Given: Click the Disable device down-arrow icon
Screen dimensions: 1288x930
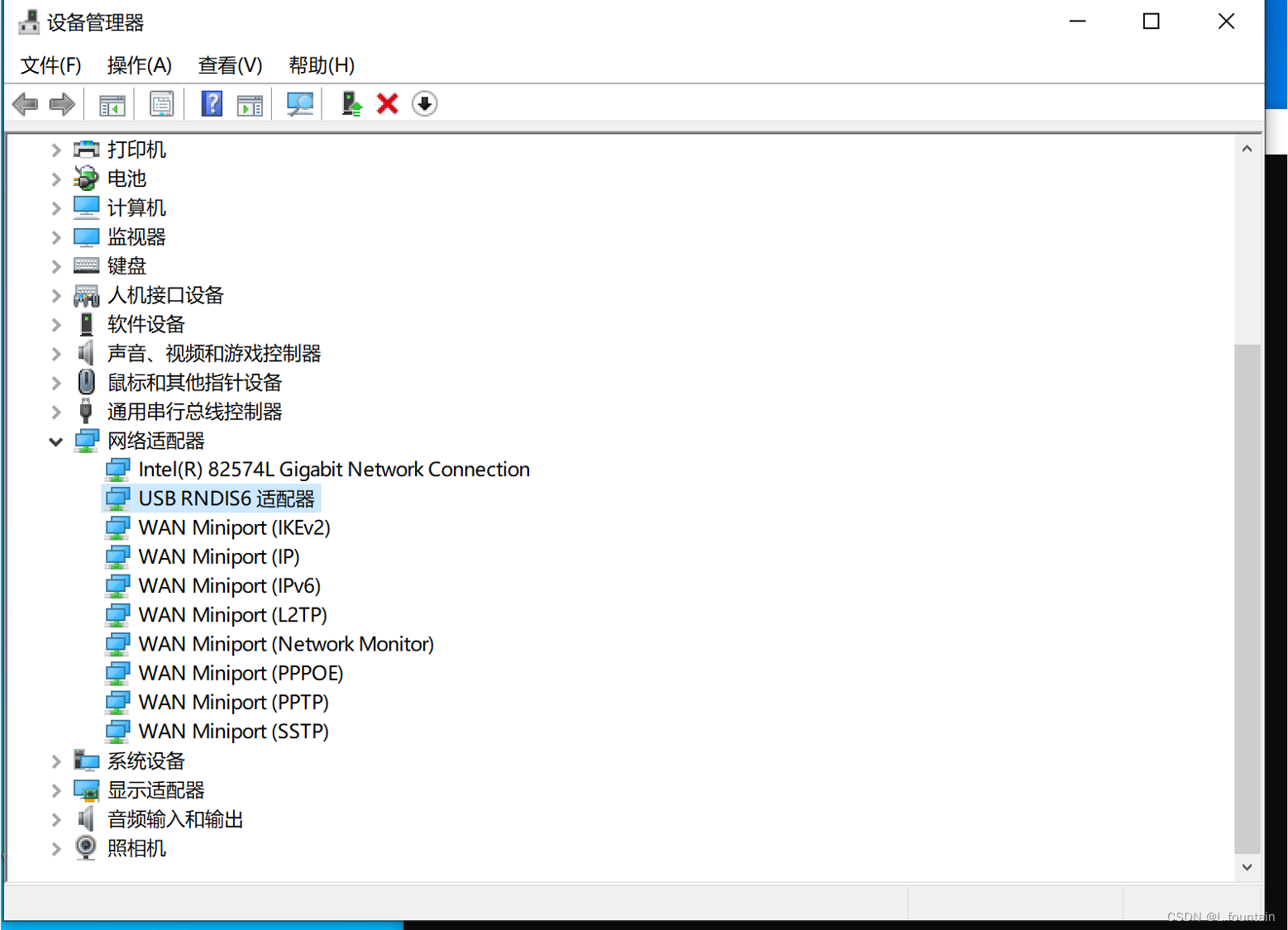Looking at the screenshot, I should [425, 104].
